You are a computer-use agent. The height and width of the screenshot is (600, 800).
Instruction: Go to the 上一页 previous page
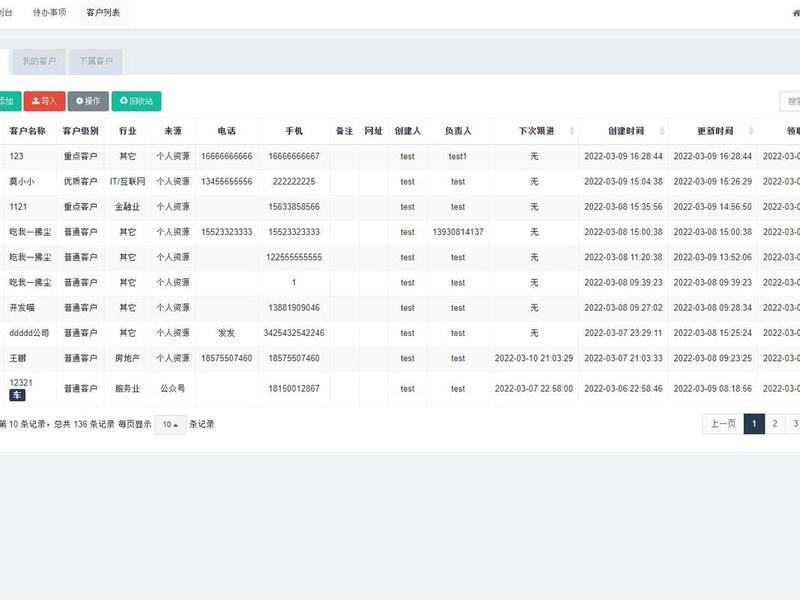pyautogui.click(x=723, y=424)
